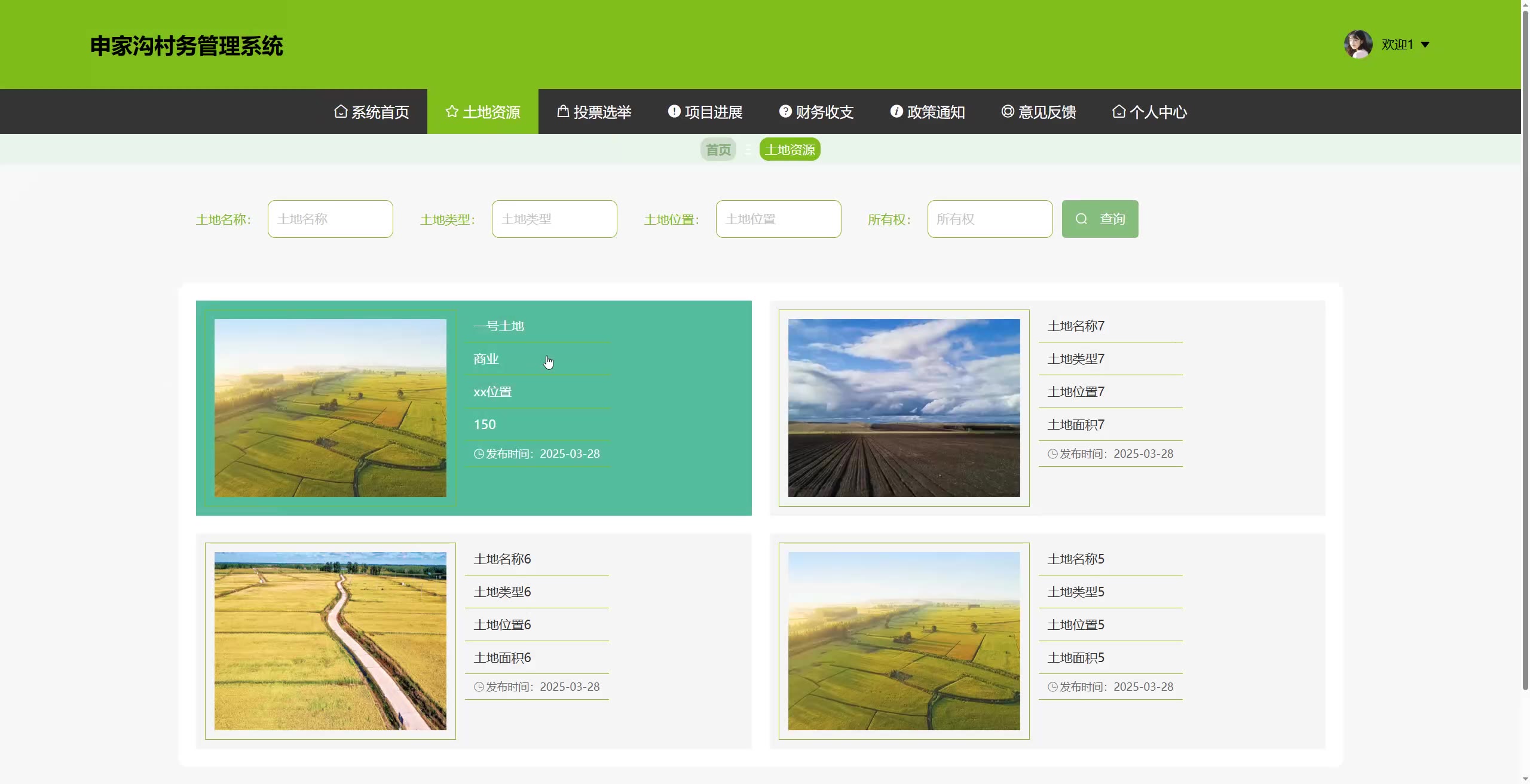The height and width of the screenshot is (784, 1530).
Task: Click the 首页 breadcrumb link
Action: (x=718, y=149)
